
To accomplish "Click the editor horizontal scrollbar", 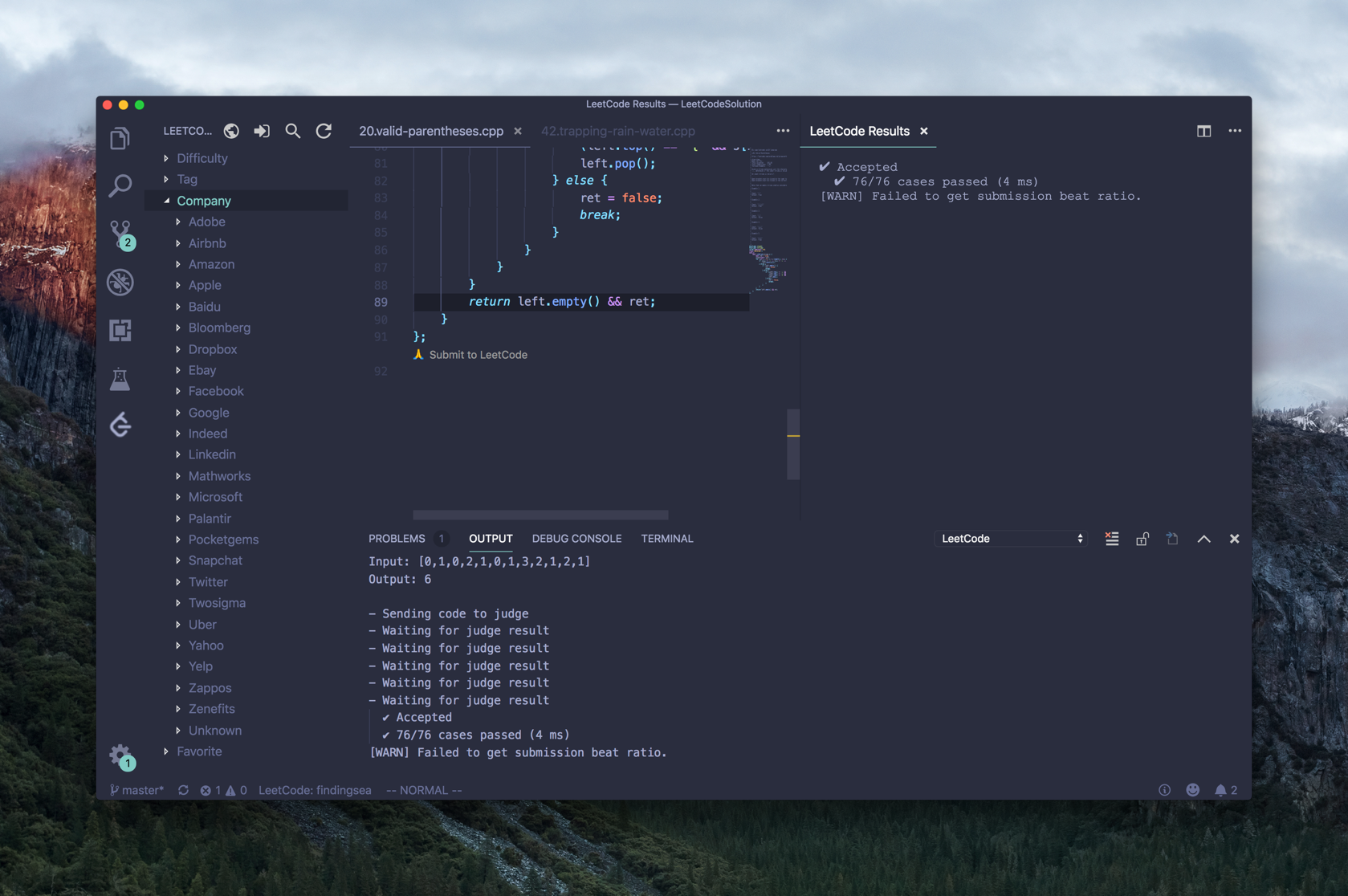I will click(540, 515).
